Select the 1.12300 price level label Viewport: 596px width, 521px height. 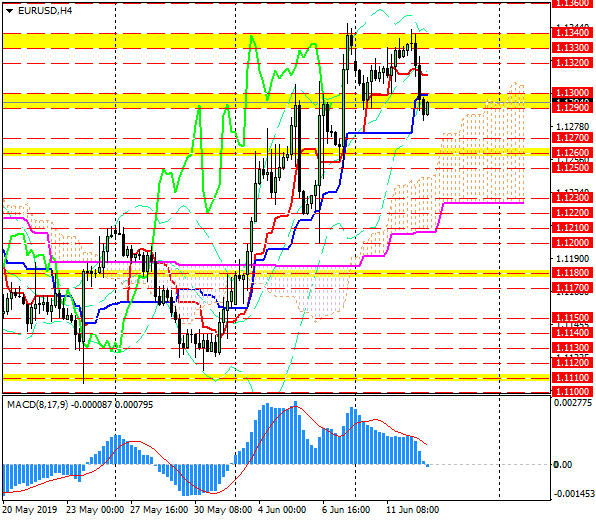[x=572, y=198]
